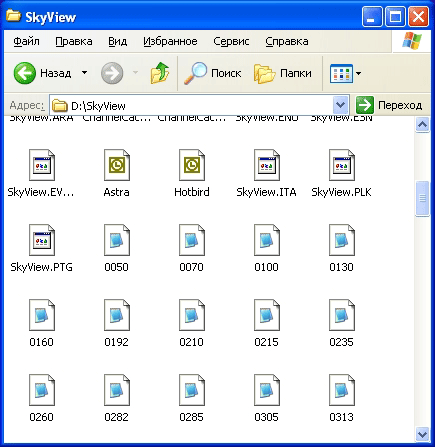Viewport: 435px width, 447px height.
Task: Select the 0160 file icon
Action: click(x=42, y=315)
